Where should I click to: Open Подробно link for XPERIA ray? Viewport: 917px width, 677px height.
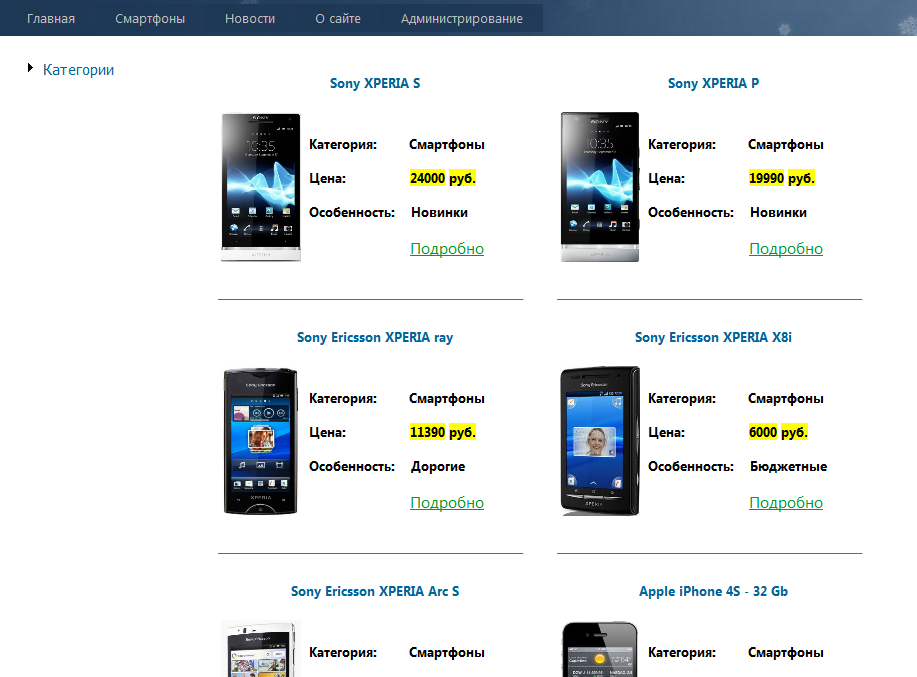coord(447,503)
